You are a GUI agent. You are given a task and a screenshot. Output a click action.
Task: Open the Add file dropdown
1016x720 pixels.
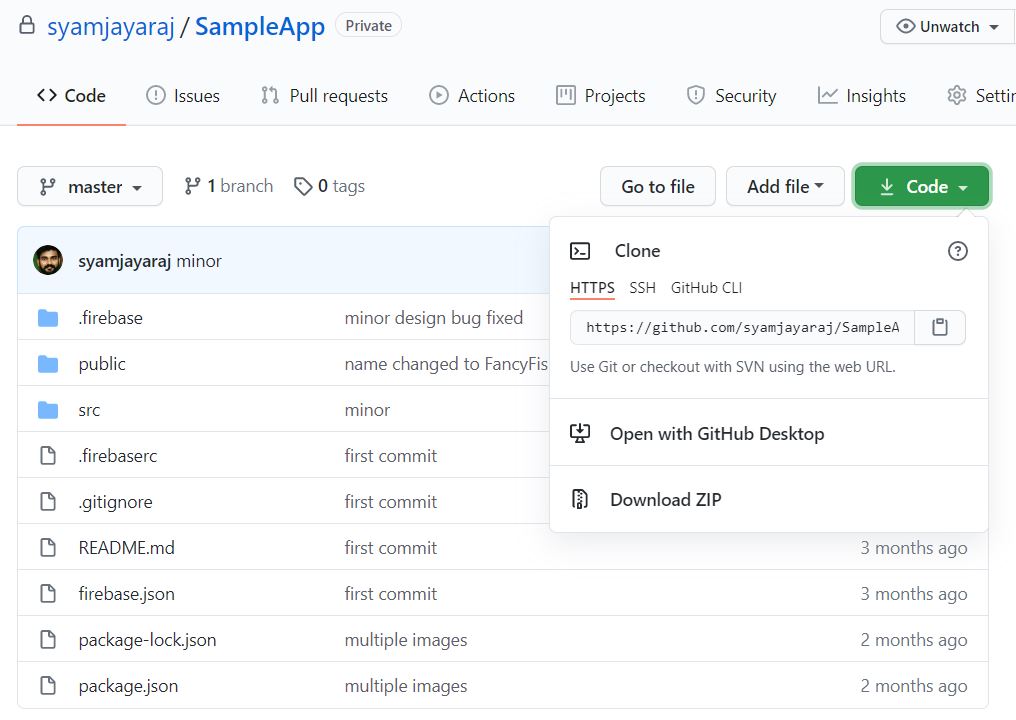(785, 186)
